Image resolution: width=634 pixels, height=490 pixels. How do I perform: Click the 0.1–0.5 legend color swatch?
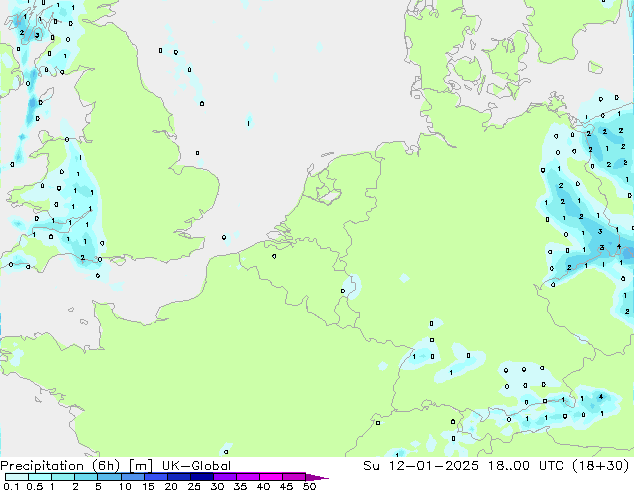coord(17,477)
